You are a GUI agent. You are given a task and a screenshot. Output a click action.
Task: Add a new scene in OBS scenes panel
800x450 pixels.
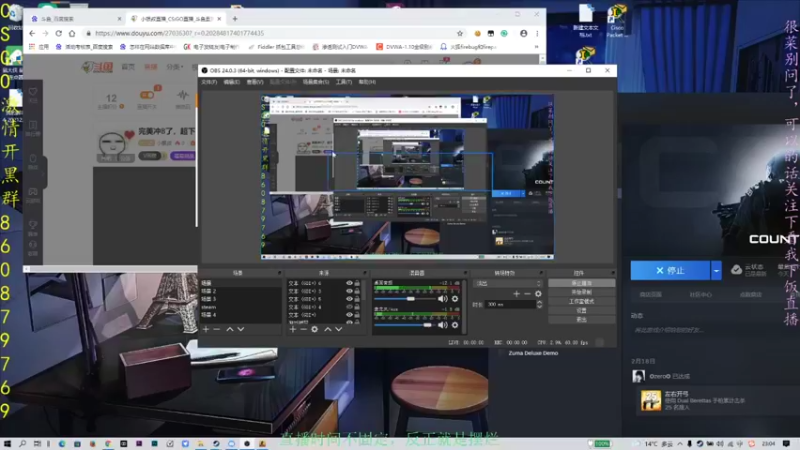click(x=206, y=330)
